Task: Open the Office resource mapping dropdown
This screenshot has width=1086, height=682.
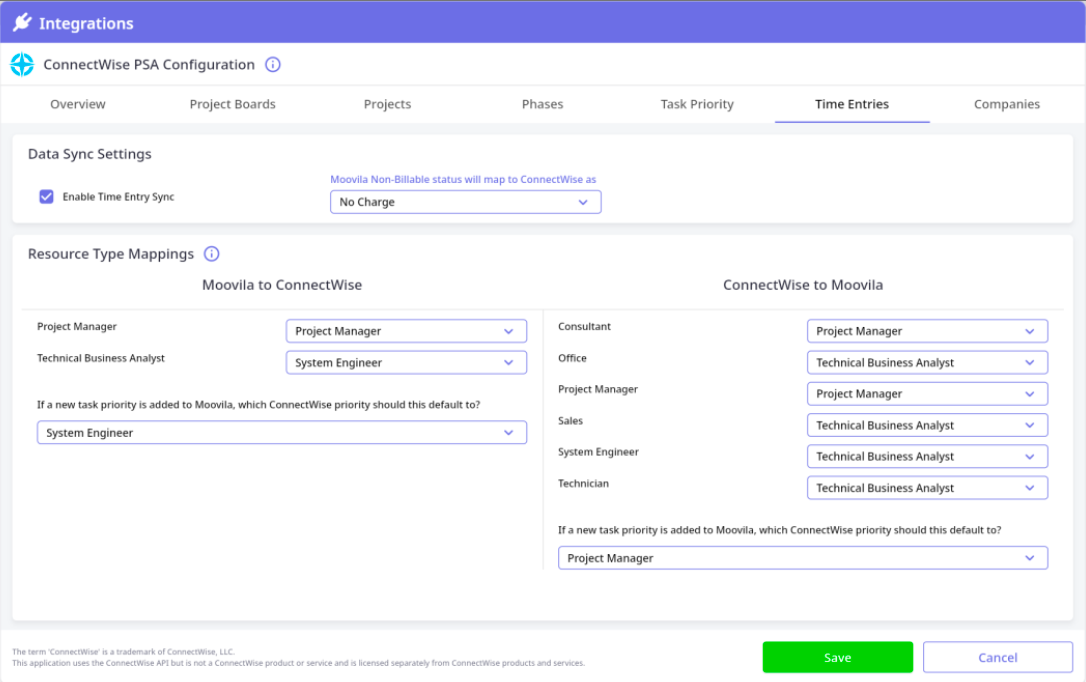Action: 926,363
